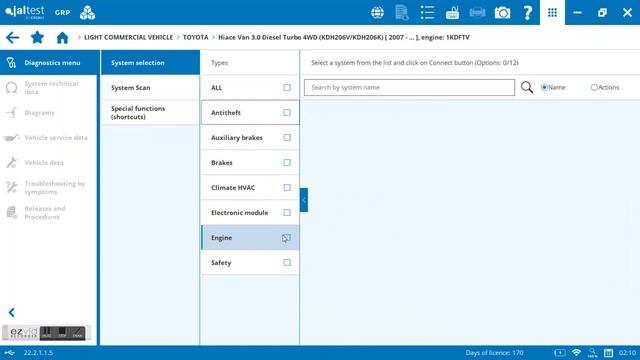Open help question mark icon

[x=527, y=13]
